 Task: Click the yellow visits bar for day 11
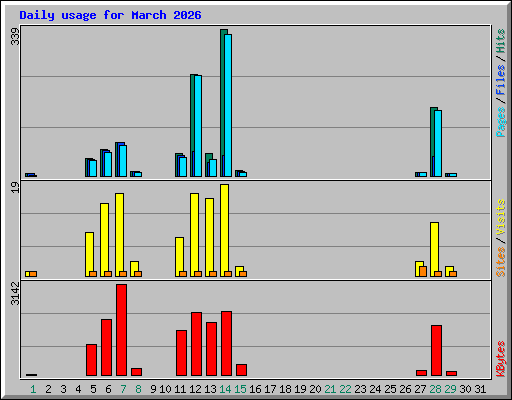click(179, 257)
